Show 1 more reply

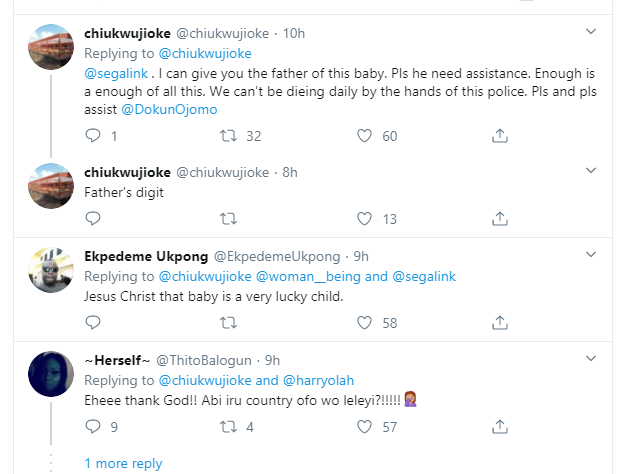pyautogui.click(x=123, y=464)
